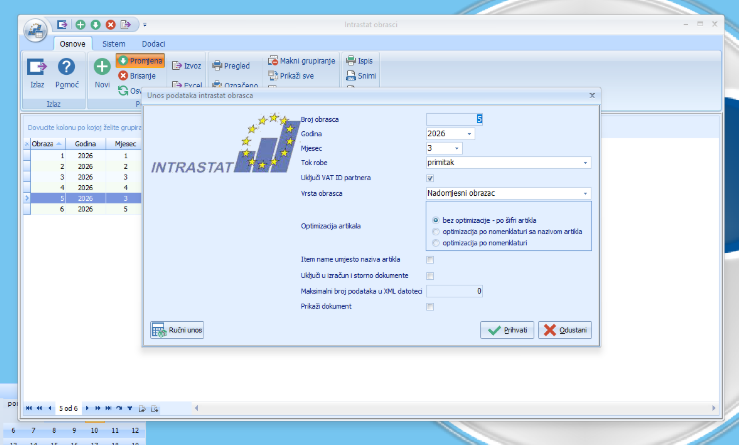Click the Novi green plus icon
The height and width of the screenshot is (445, 739).
point(102,66)
